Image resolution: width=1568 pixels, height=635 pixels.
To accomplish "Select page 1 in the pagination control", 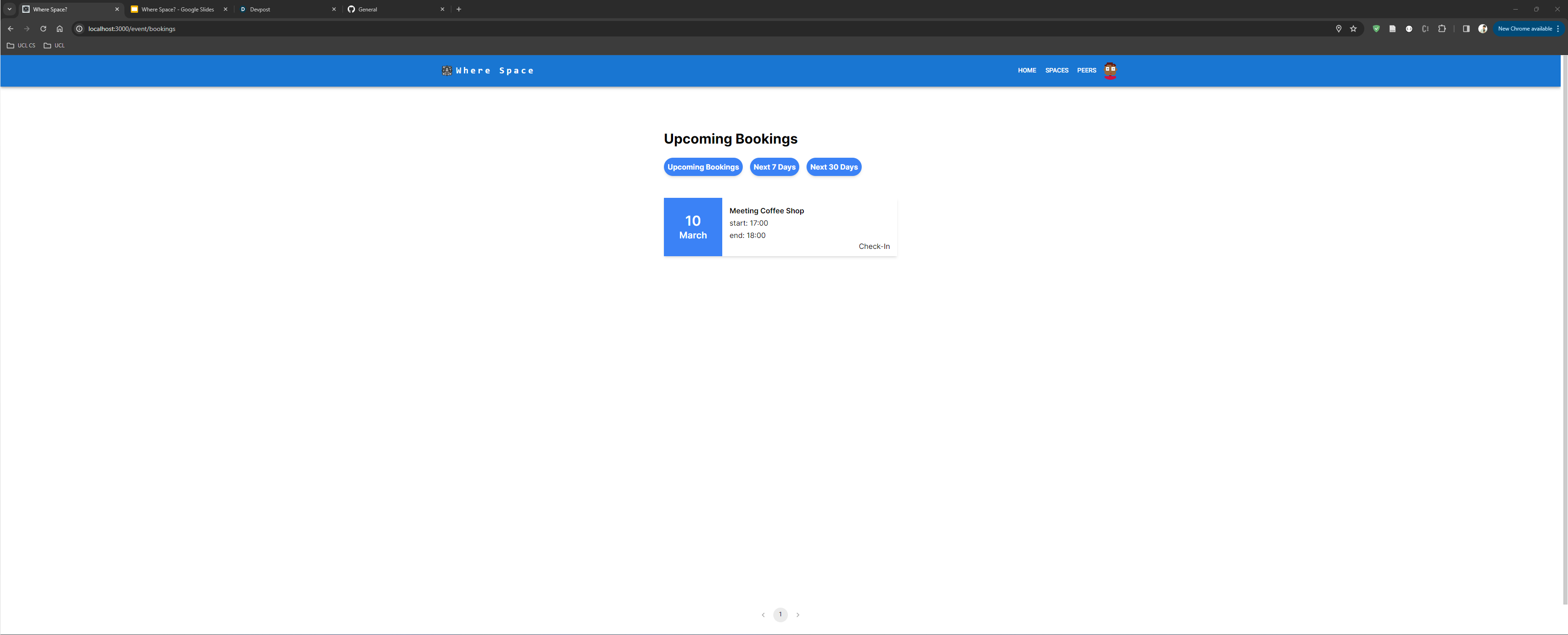I will pos(780,615).
